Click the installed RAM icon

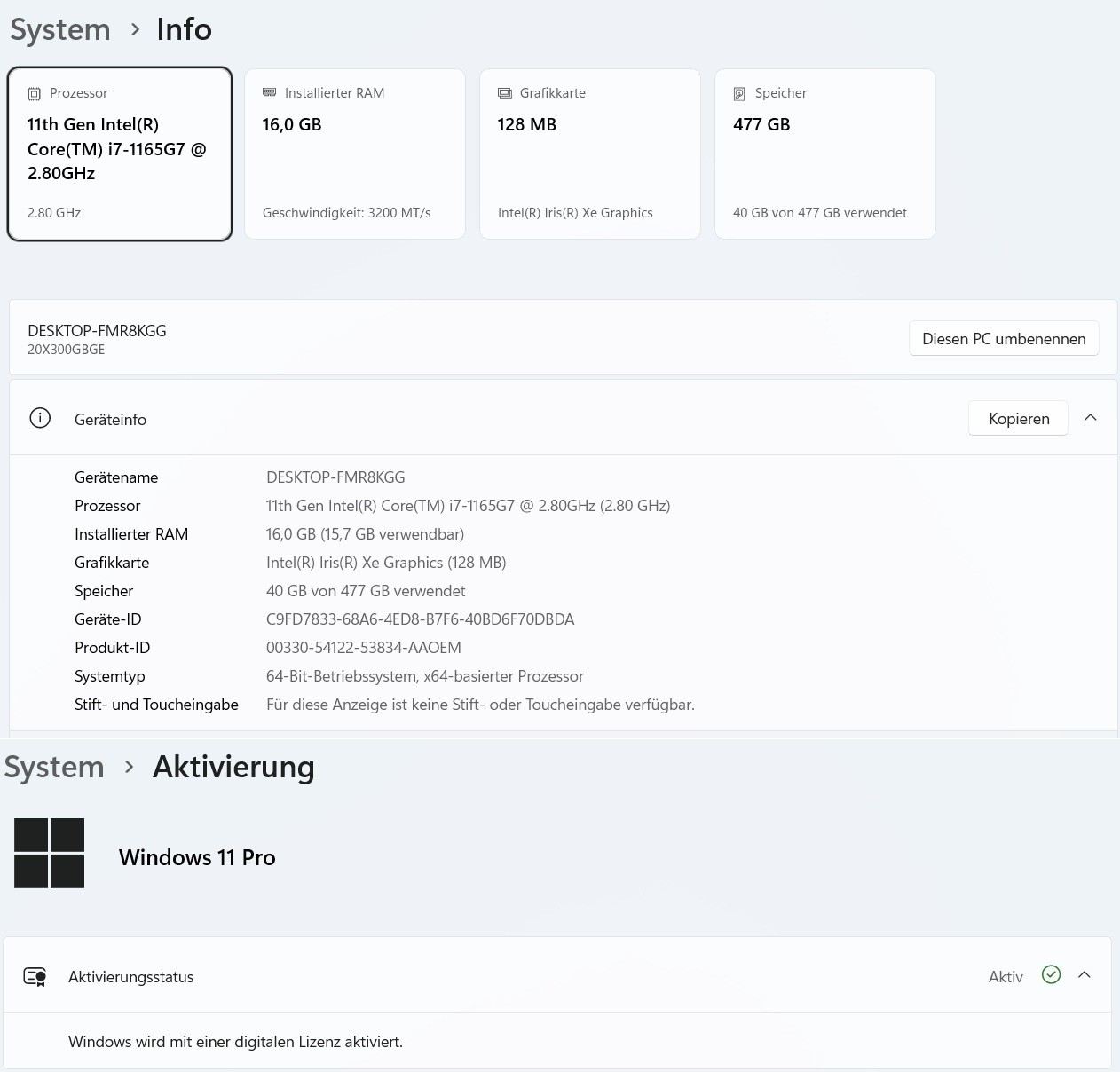(270, 93)
